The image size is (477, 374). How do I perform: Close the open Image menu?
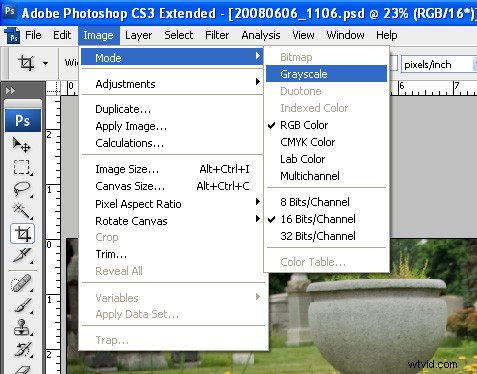pyautogui.click(x=99, y=35)
